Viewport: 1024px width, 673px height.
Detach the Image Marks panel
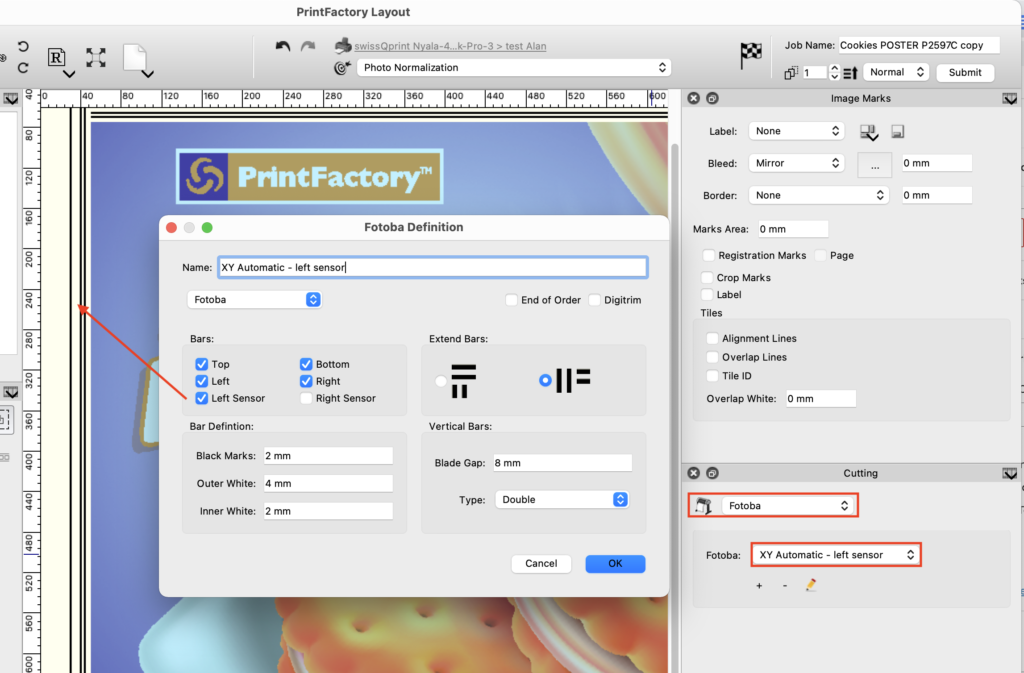(712, 98)
